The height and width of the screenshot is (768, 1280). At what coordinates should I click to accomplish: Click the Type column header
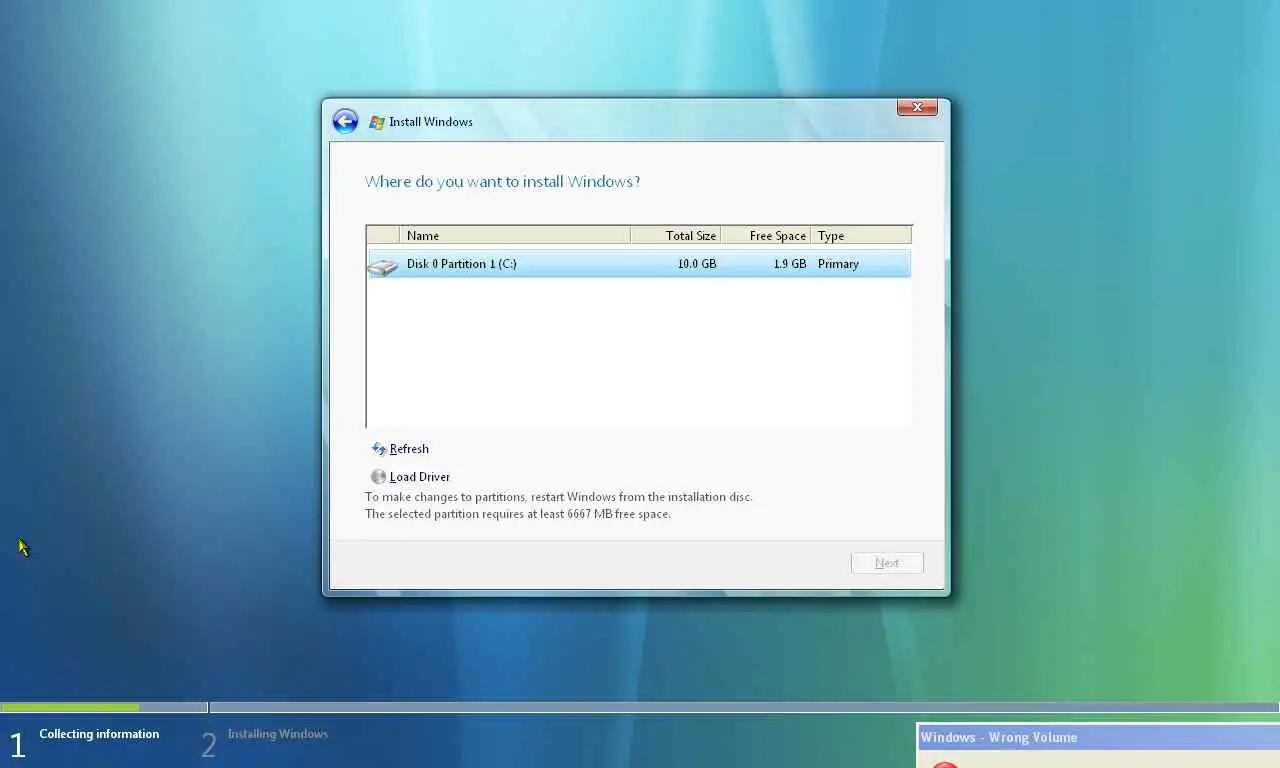[861, 235]
